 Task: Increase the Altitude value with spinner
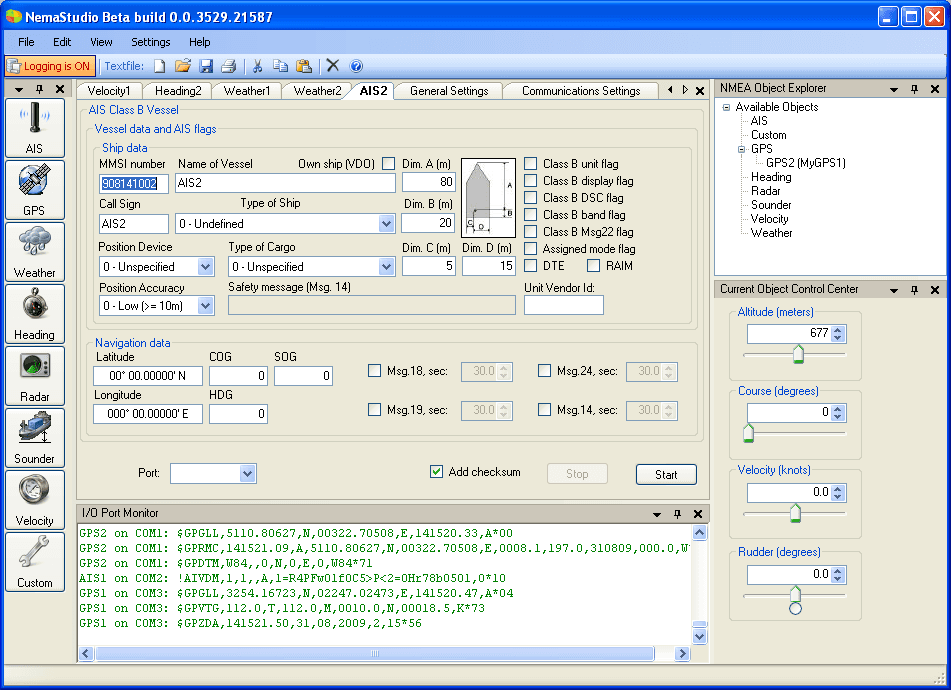838,329
